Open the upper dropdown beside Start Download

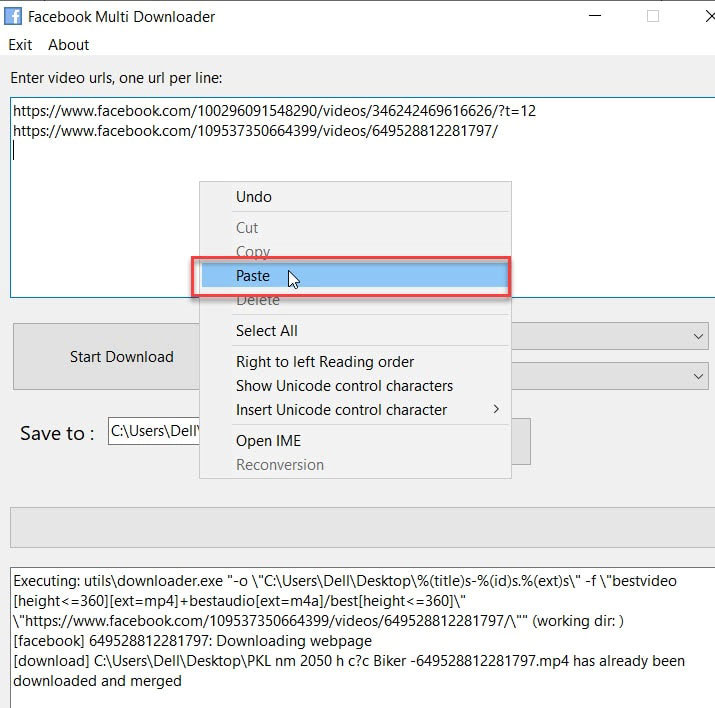(610, 336)
